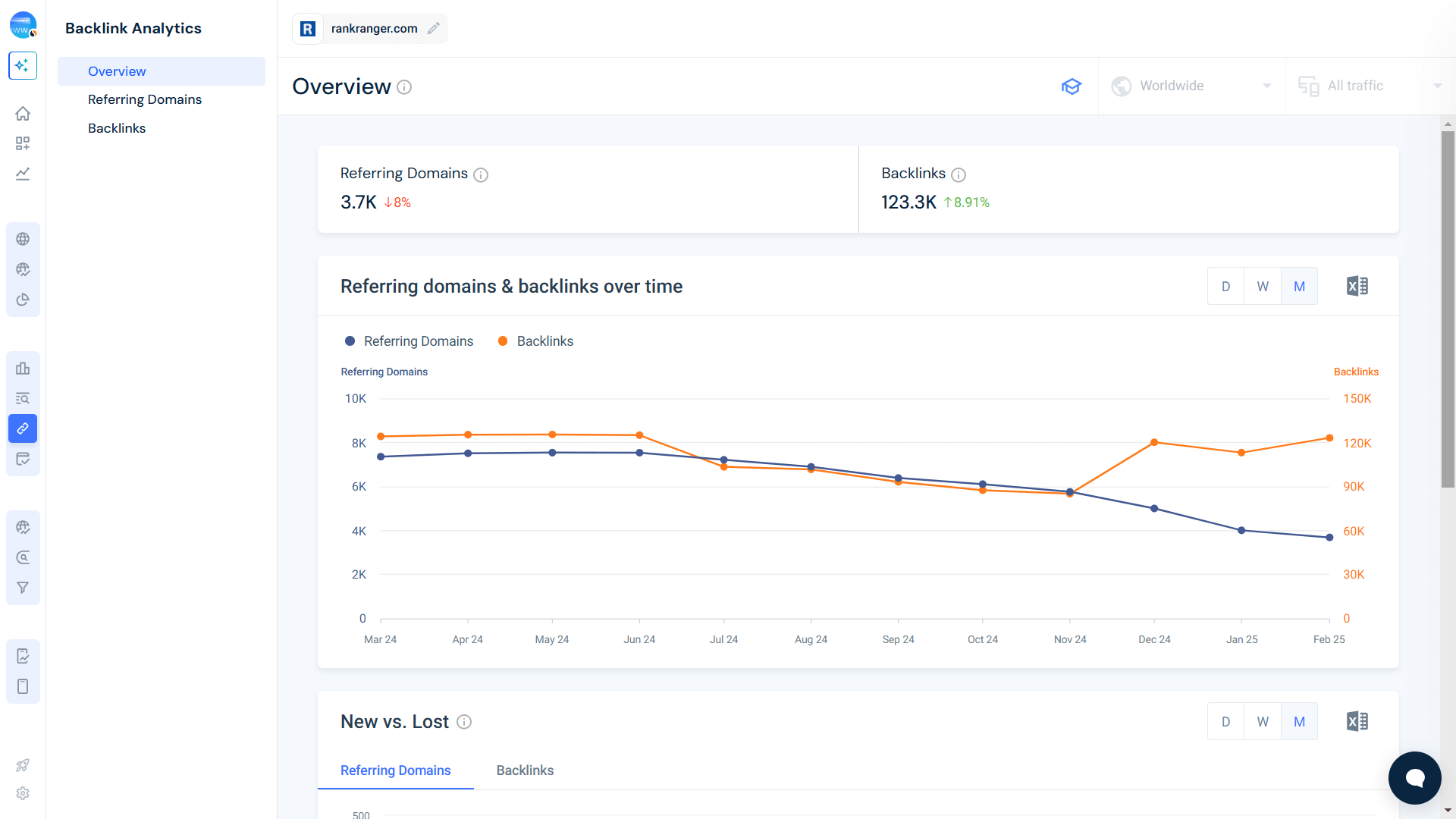Open the Referring Domains page from sidebar menu

pos(145,99)
